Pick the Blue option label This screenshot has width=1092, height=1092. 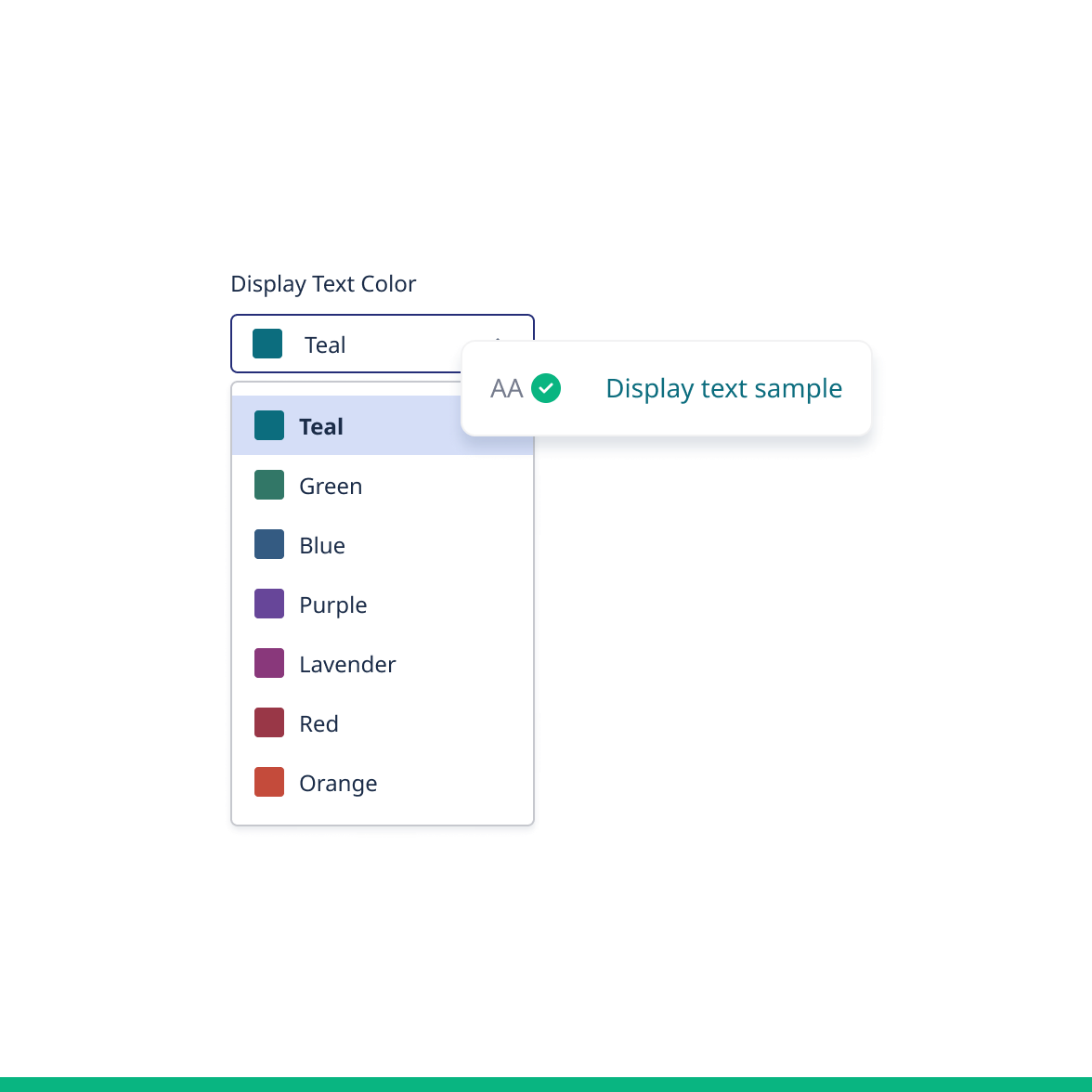[322, 545]
